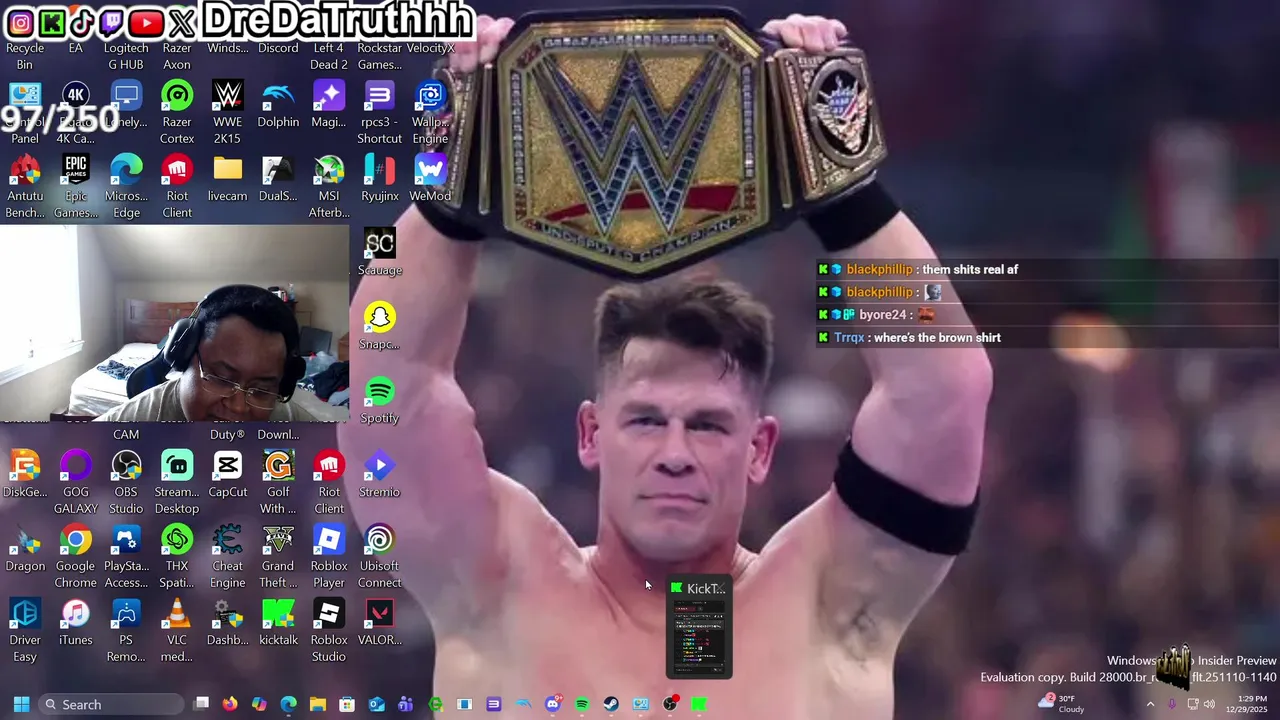This screenshot has width=1280, height=720.
Task: Select the rpcs3 Shortcut desktop icon
Action: (x=379, y=112)
